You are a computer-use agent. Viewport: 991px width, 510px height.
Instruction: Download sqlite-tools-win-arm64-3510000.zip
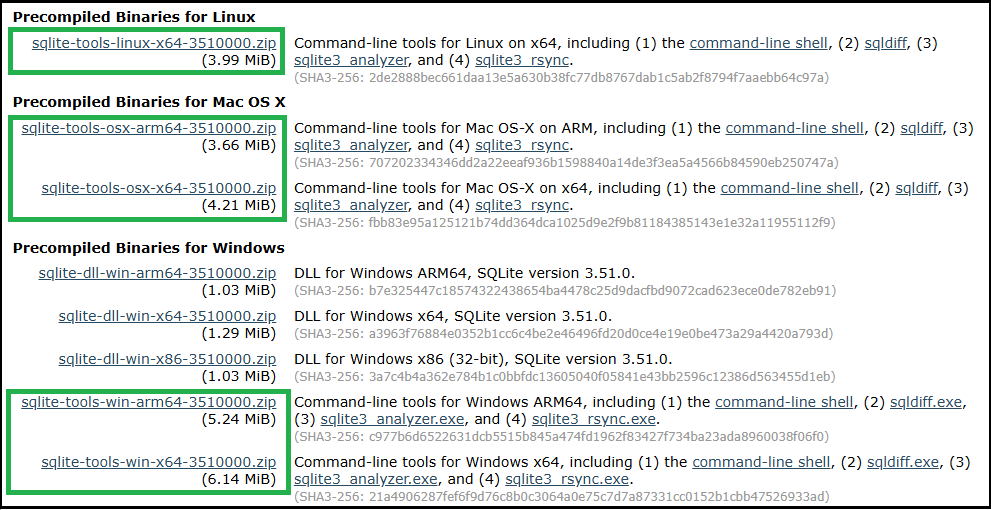tap(149, 402)
